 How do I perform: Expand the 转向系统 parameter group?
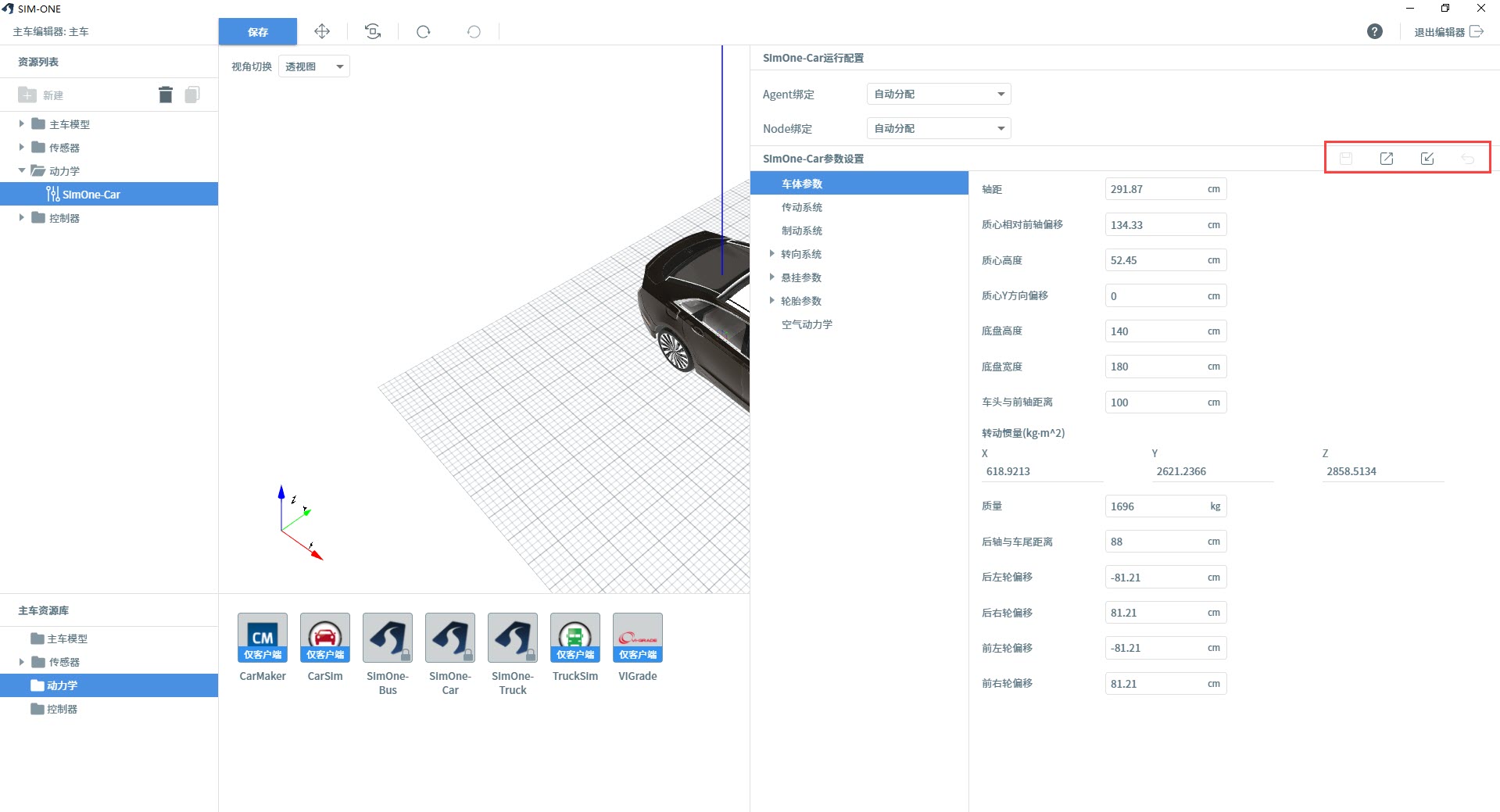(x=771, y=254)
